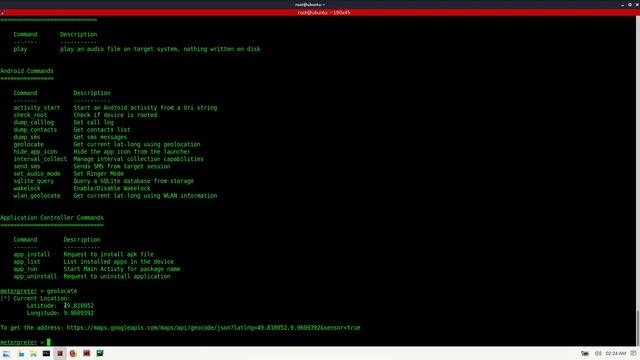Click 'Set Ringer Mode' description

99,174
